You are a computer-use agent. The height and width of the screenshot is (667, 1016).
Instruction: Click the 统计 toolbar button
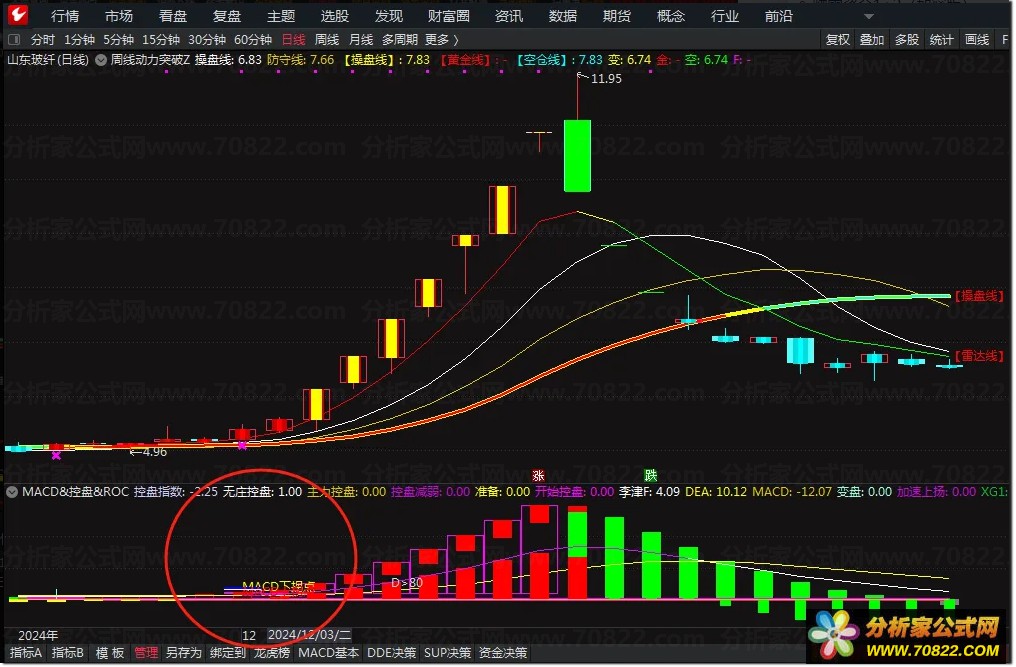point(941,40)
